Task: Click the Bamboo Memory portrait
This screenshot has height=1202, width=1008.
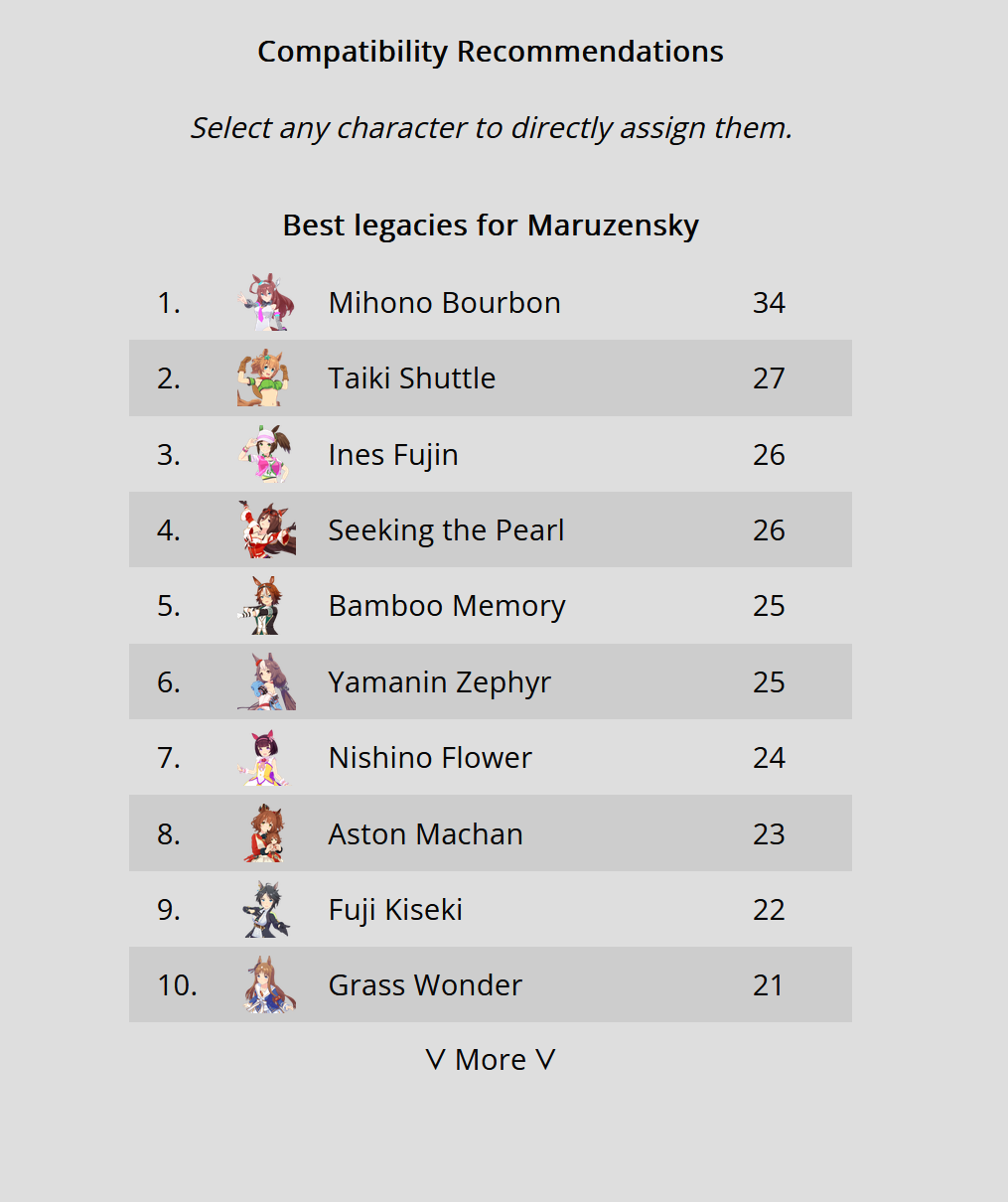Action: coord(267,605)
